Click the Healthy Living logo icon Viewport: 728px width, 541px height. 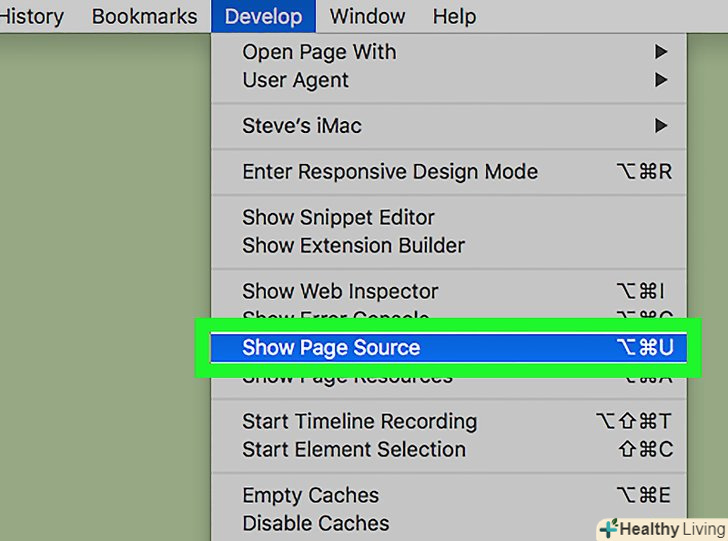(x=608, y=528)
